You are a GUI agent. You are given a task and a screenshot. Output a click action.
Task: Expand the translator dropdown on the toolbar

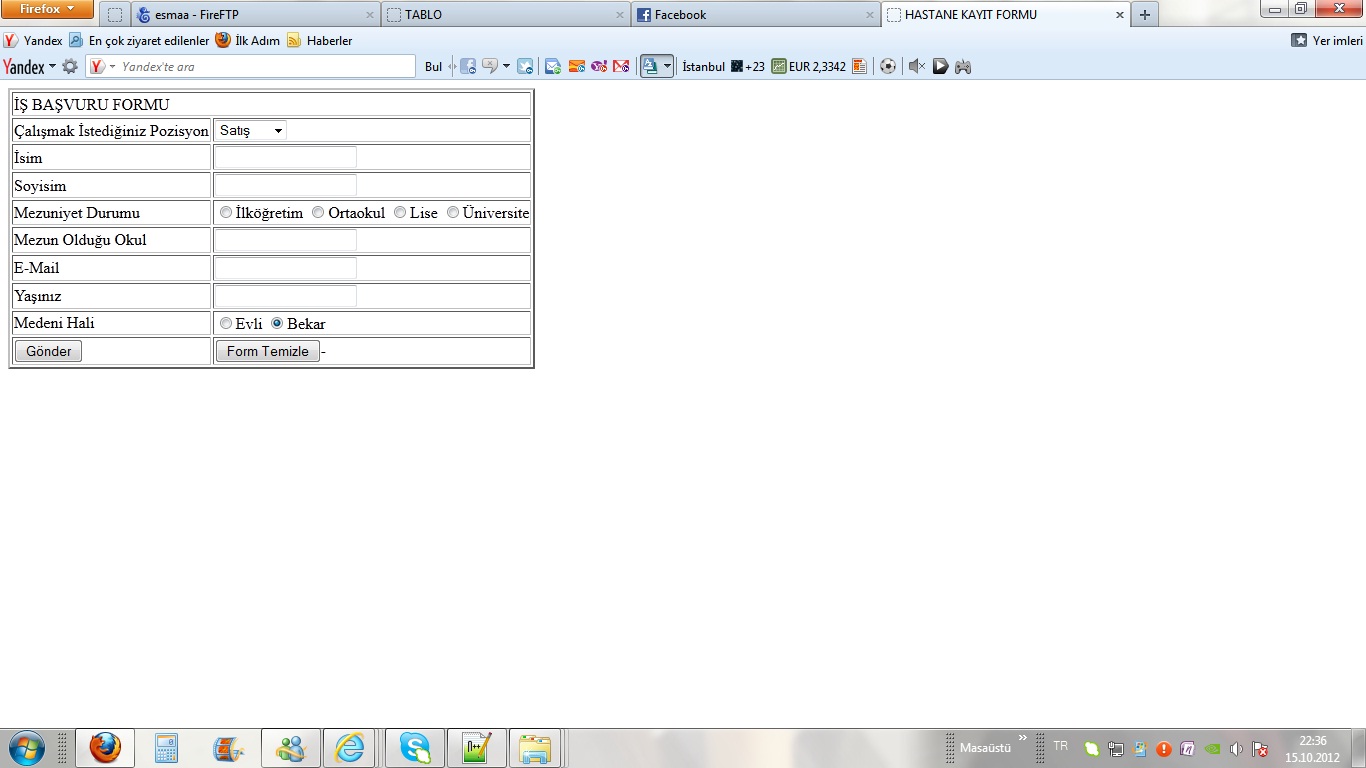tap(667, 66)
